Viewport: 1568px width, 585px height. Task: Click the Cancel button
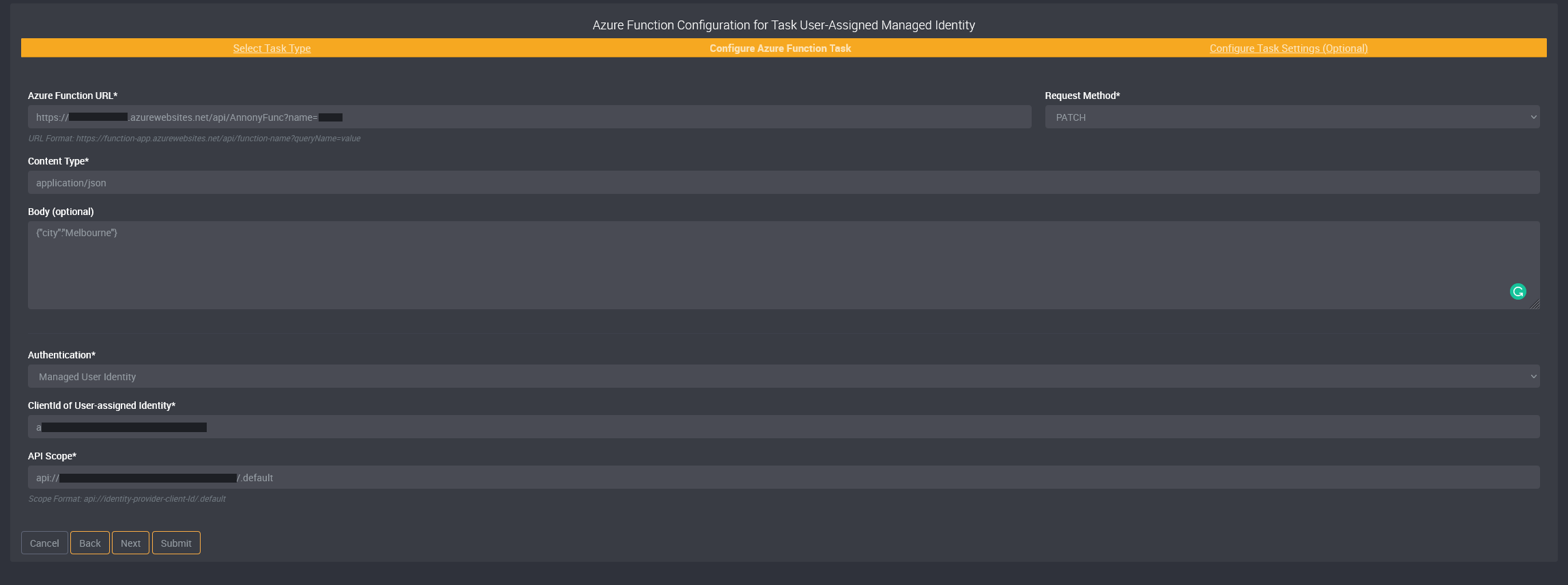(44, 543)
